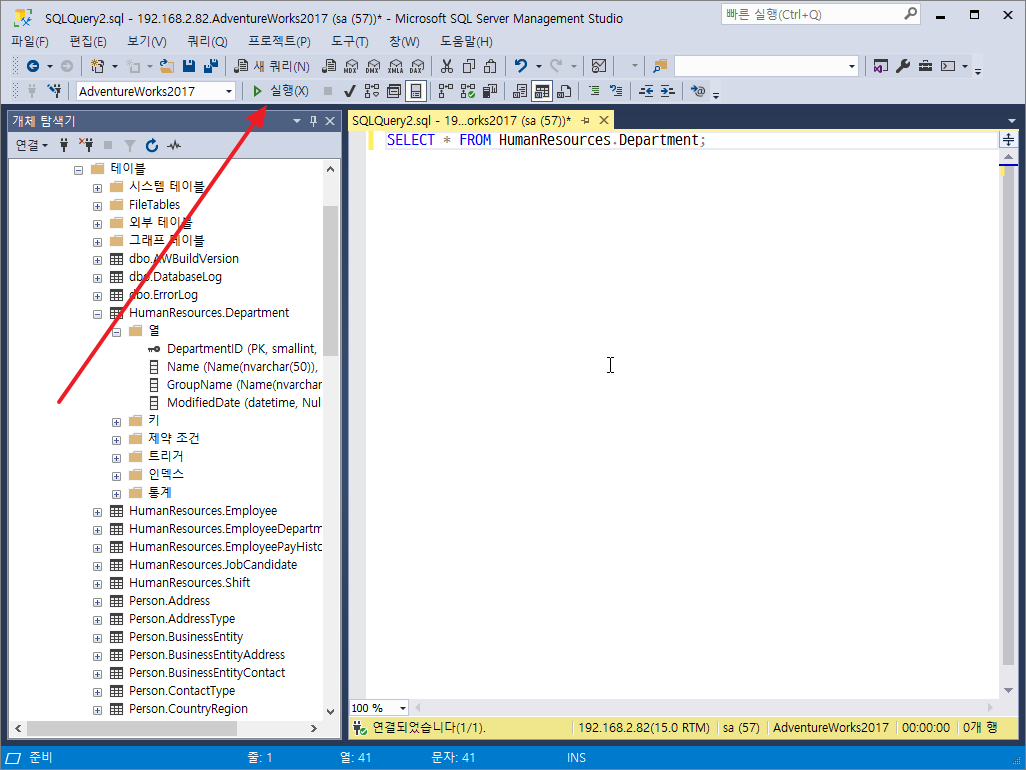This screenshot has width=1026, height=770.
Task: Toggle Include Live Query Statistics
Action: 468,91
